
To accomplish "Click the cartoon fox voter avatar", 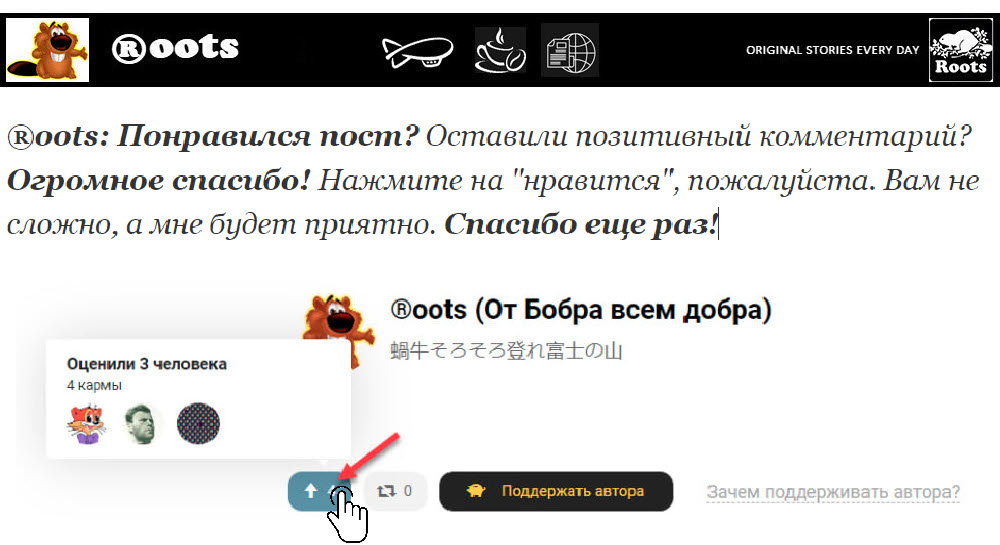I will tap(86, 424).
